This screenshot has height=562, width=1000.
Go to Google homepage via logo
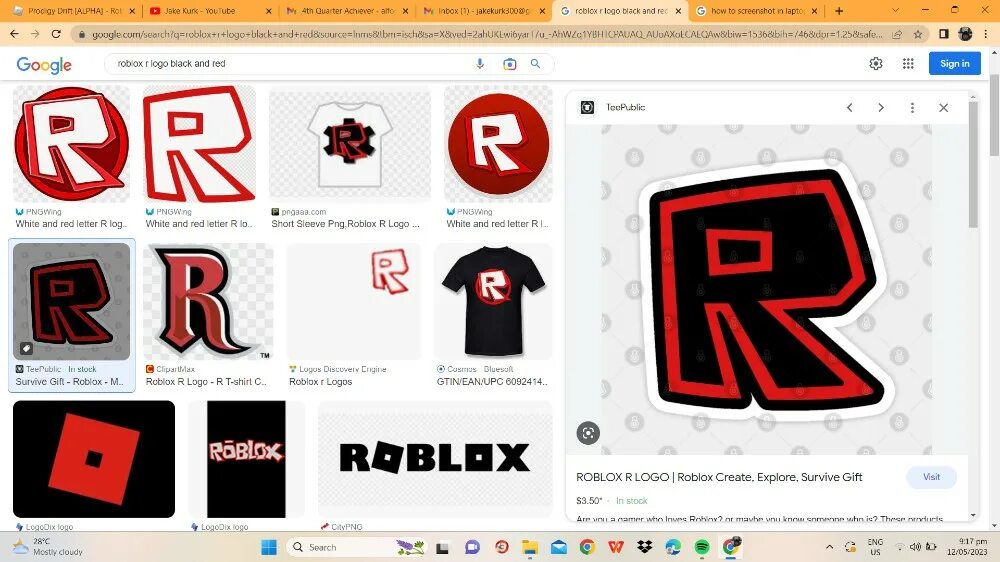(44, 64)
